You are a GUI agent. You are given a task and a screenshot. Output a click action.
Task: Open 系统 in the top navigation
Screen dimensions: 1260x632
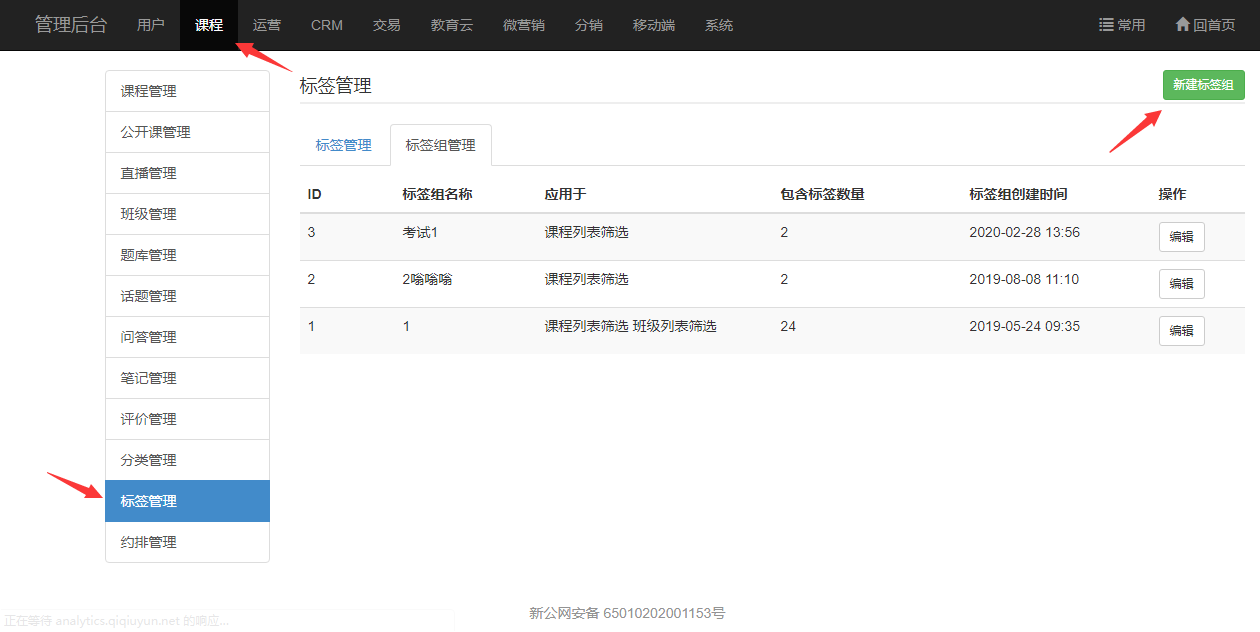719,25
